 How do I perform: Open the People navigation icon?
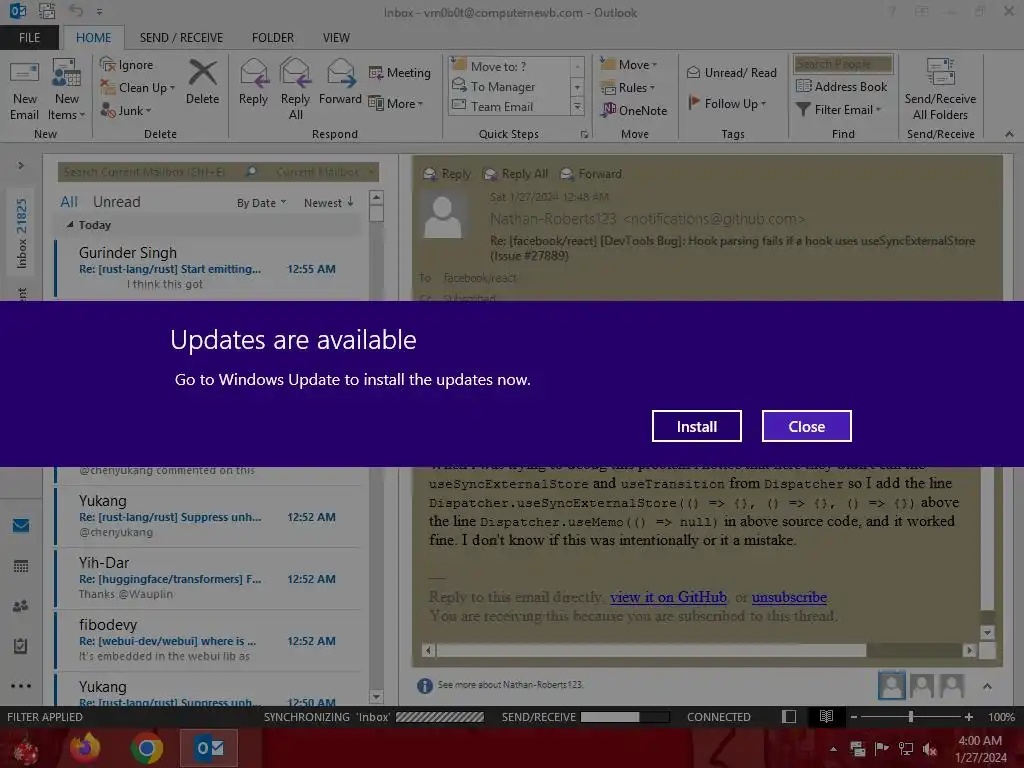(21, 606)
